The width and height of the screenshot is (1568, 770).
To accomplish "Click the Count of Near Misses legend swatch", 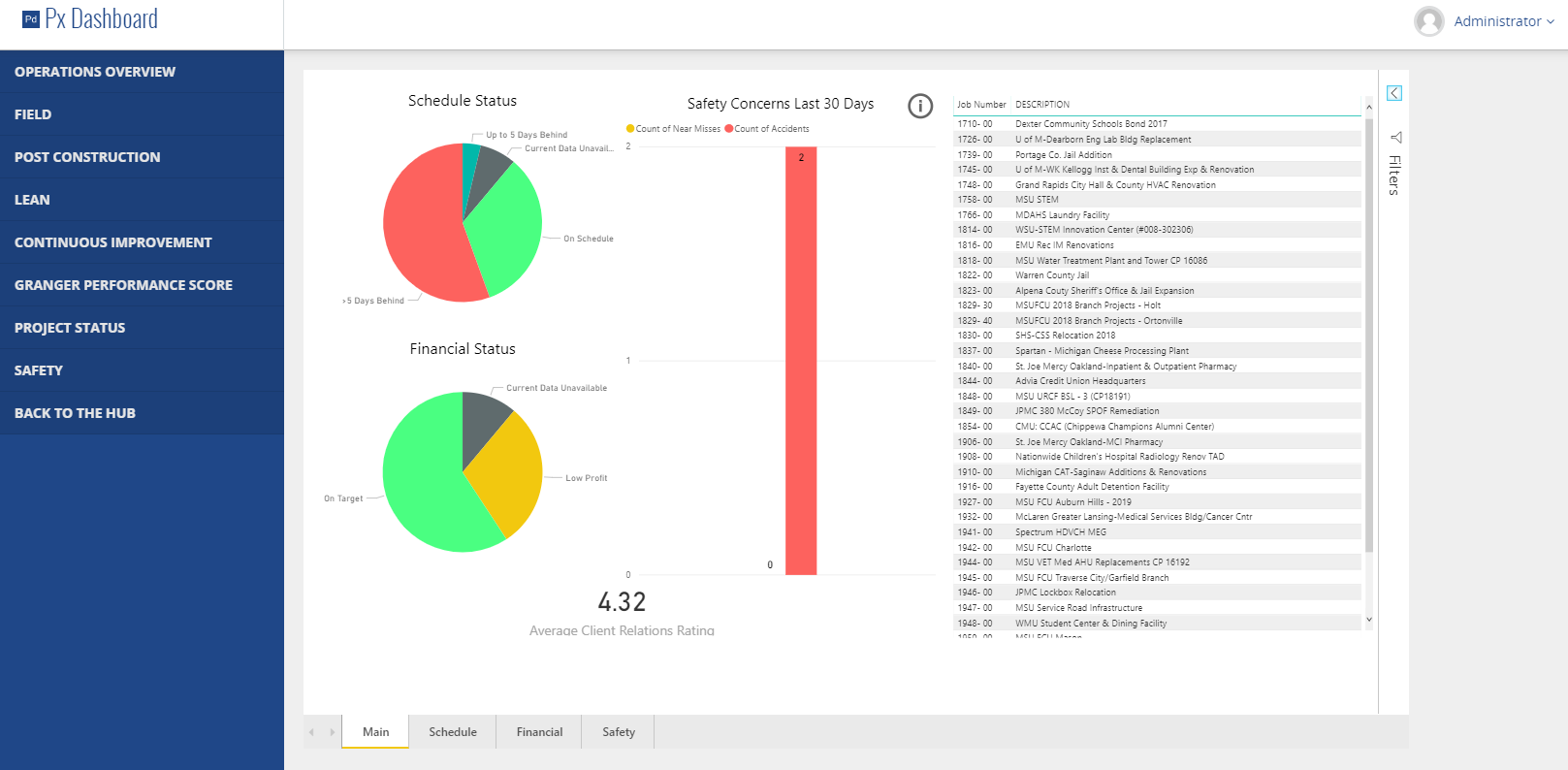I will click(x=630, y=129).
